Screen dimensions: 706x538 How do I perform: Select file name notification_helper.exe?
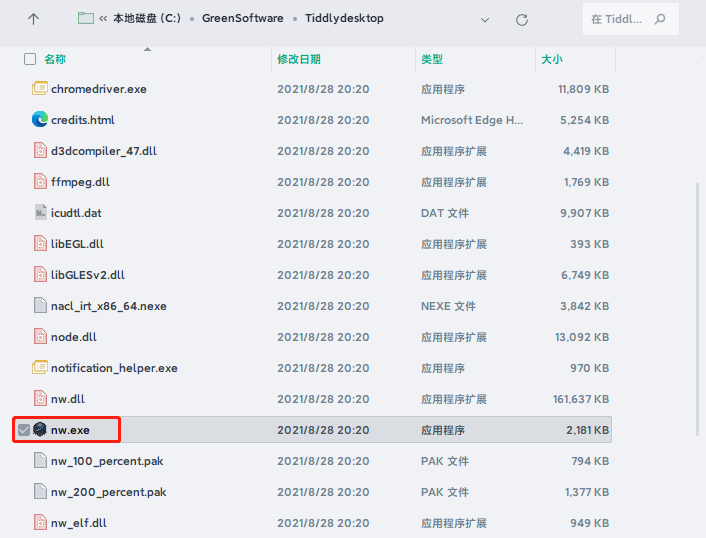[114, 368]
